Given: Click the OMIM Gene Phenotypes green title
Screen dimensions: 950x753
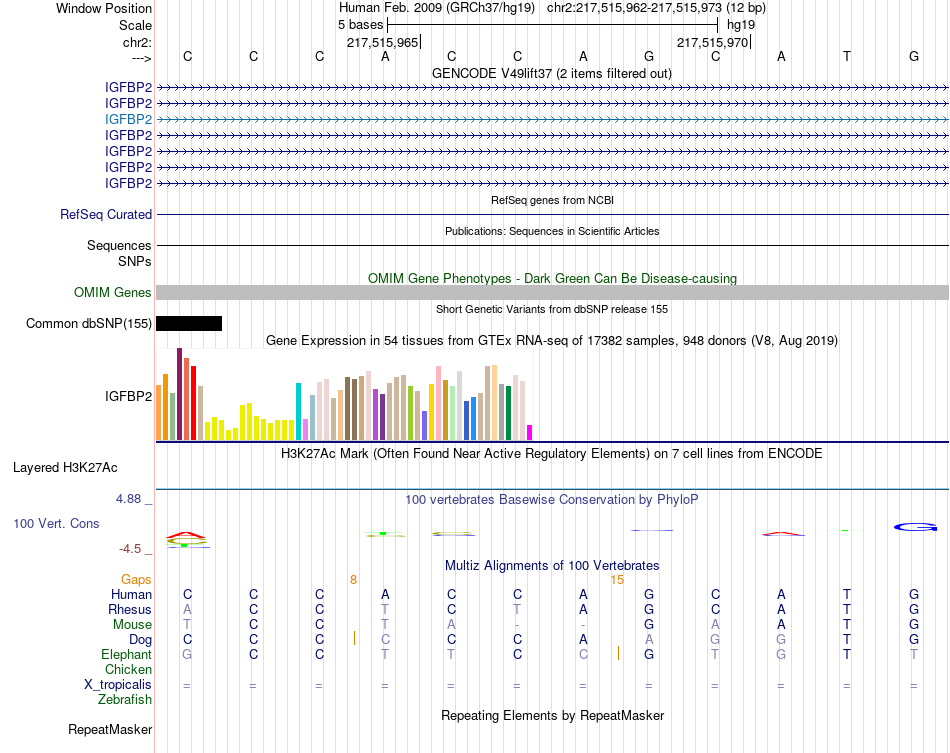Looking at the screenshot, I should pyautogui.click(x=552, y=279).
